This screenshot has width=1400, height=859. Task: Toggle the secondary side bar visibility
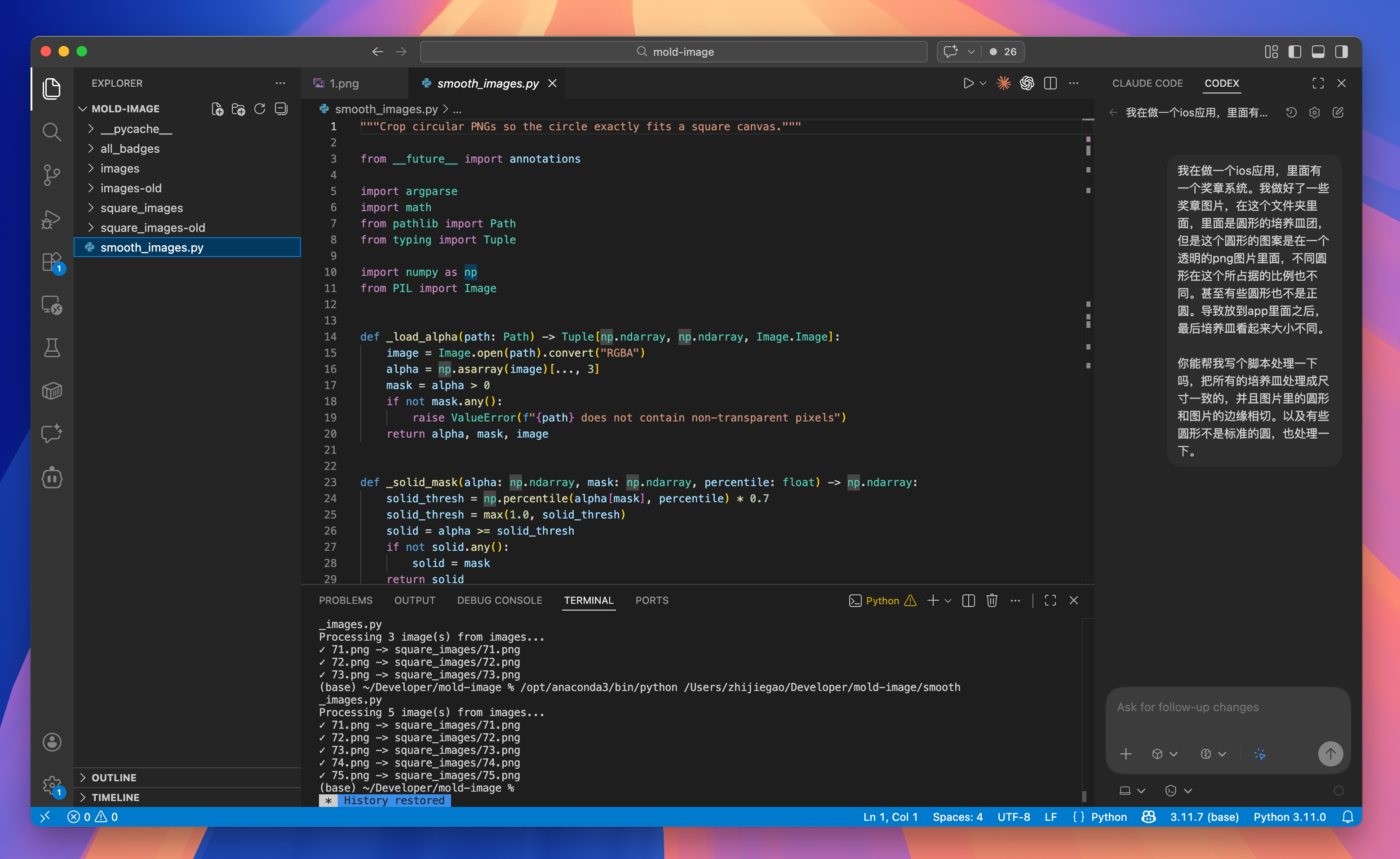click(x=1342, y=52)
